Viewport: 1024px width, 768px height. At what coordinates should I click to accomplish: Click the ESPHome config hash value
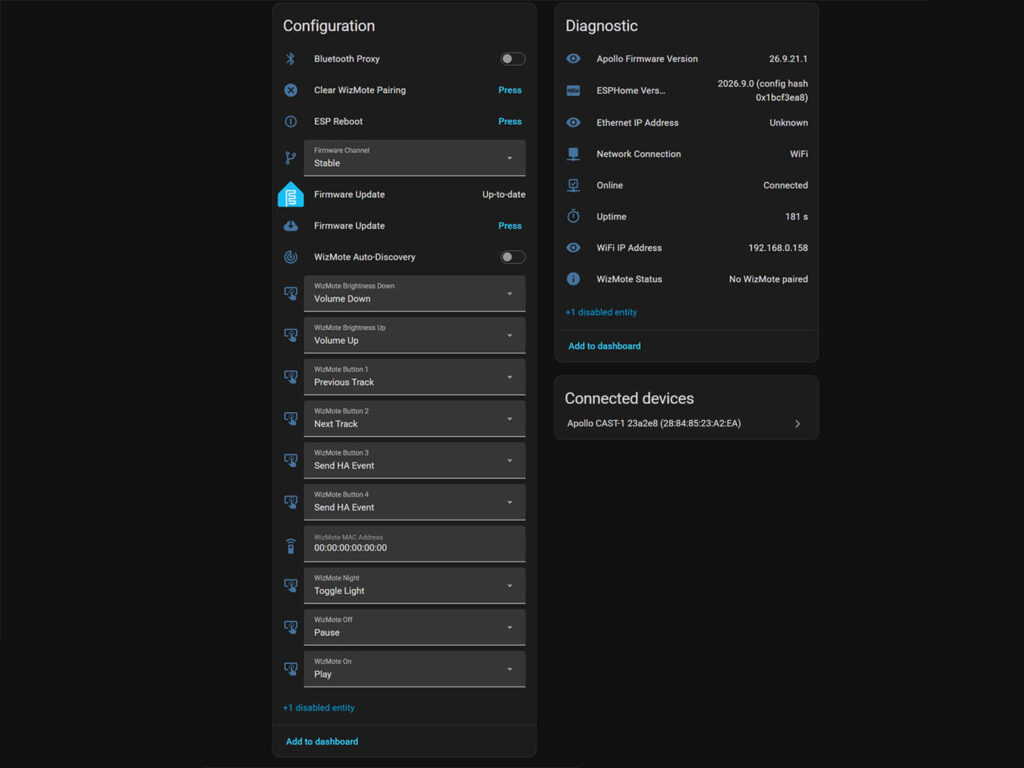tap(762, 91)
